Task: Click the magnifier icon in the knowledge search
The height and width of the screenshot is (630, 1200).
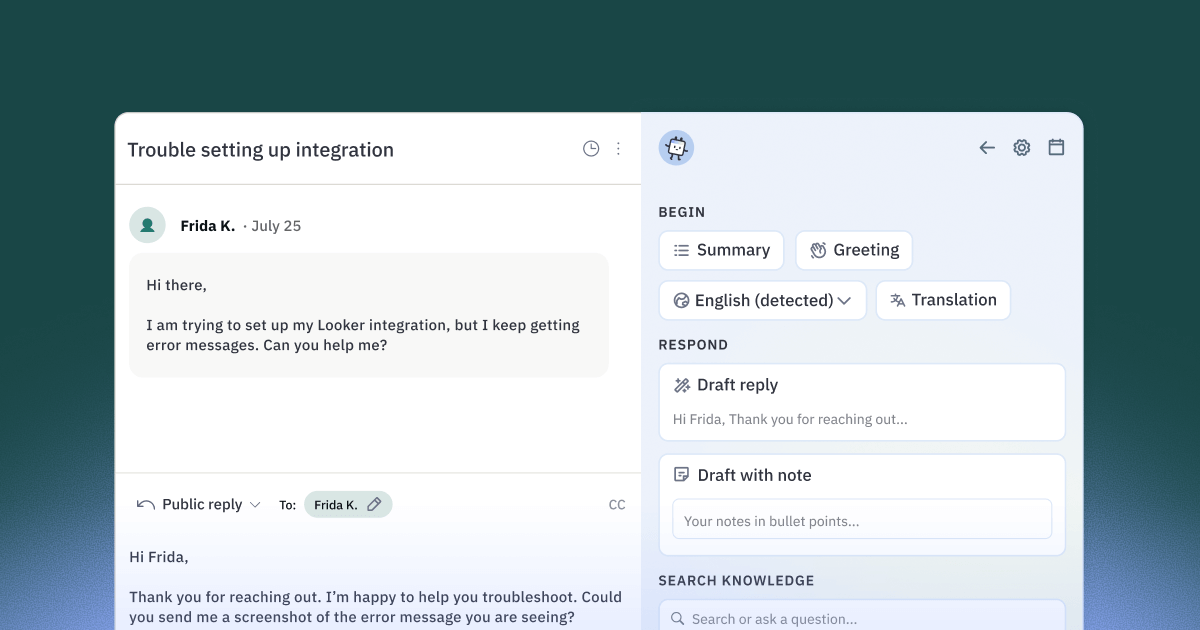Action: pyautogui.click(x=678, y=619)
